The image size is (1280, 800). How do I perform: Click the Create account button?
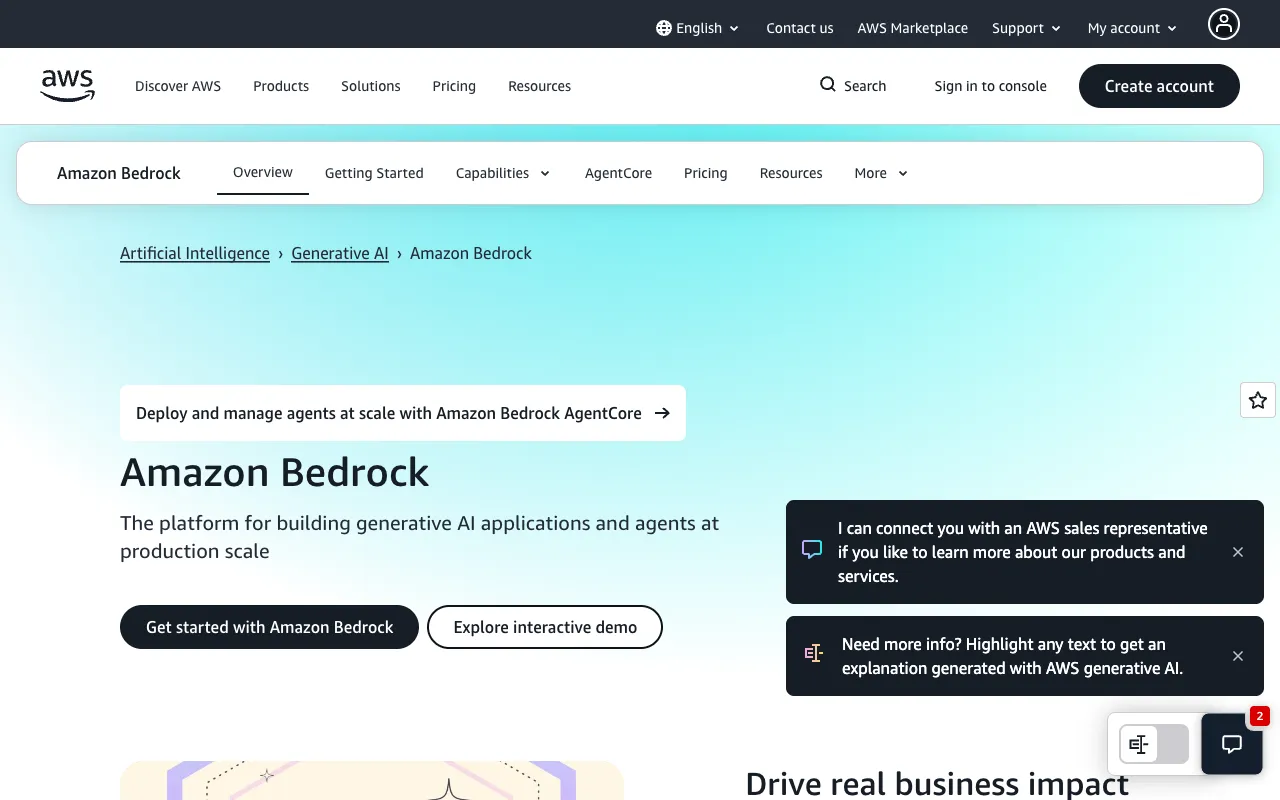(x=1159, y=86)
